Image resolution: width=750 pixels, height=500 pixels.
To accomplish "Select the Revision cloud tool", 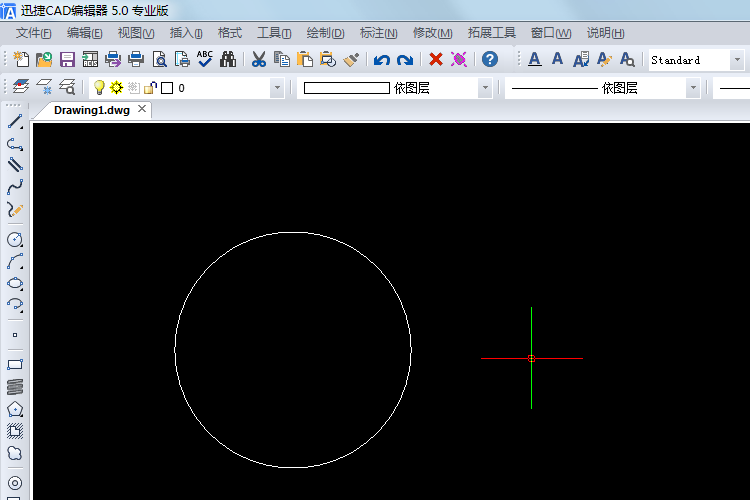I will click(x=15, y=453).
